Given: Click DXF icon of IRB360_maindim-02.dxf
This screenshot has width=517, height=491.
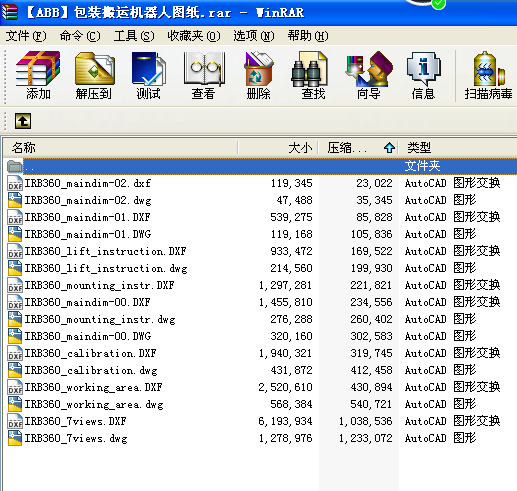Looking at the screenshot, I should (x=15, y=183).
